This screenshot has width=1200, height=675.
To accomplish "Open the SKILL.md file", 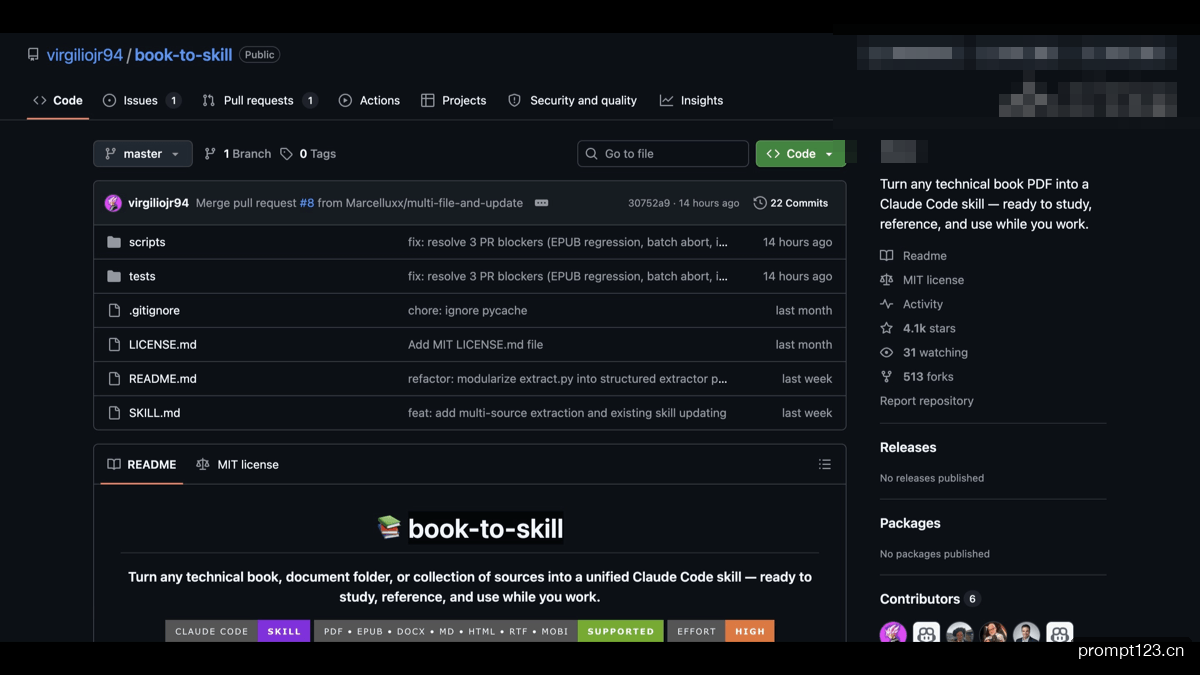I will (x=155, y=412).
